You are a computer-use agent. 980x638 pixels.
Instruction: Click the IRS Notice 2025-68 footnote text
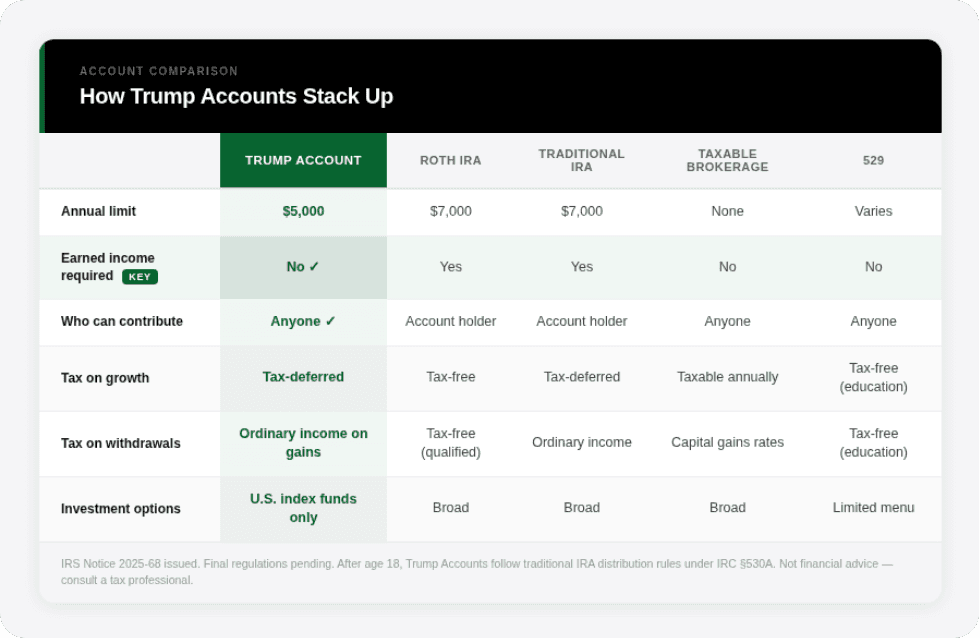point(476,571)
